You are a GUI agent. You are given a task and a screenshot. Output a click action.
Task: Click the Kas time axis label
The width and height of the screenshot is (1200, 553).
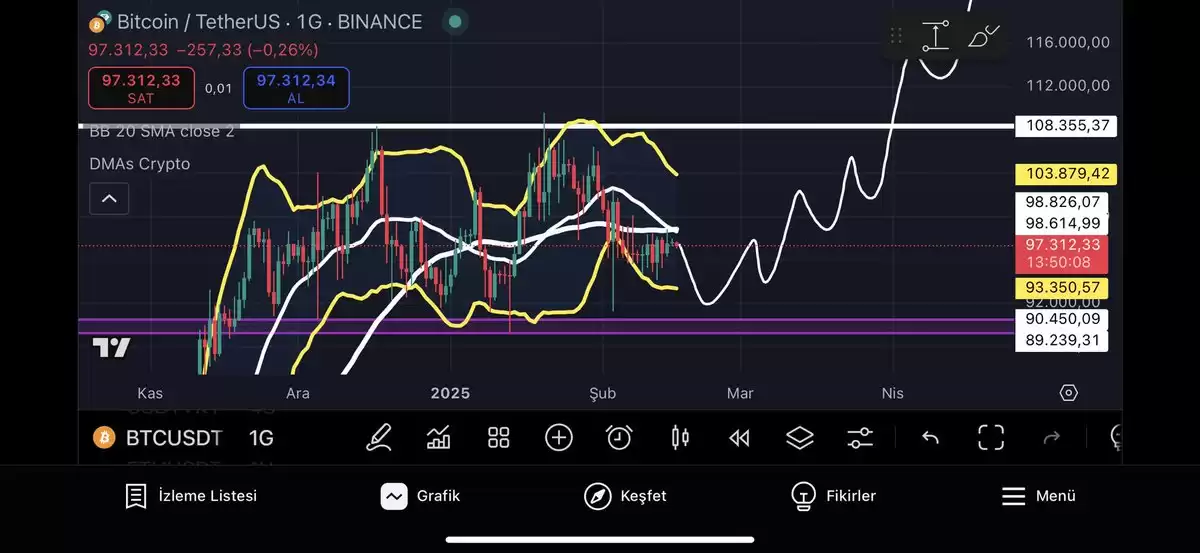150,393
